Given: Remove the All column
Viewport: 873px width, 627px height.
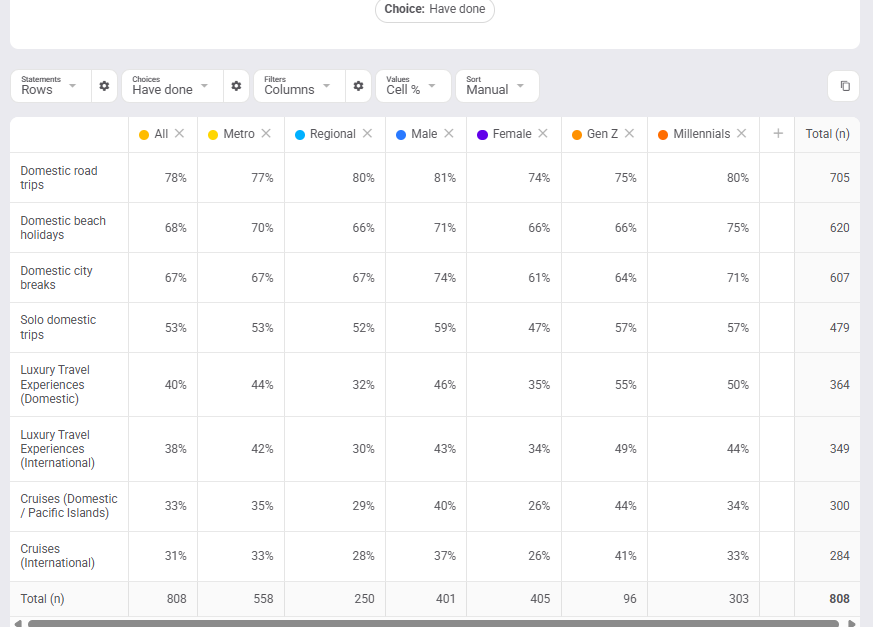Looking at the screenshot, I should click(x=179, y=134).
